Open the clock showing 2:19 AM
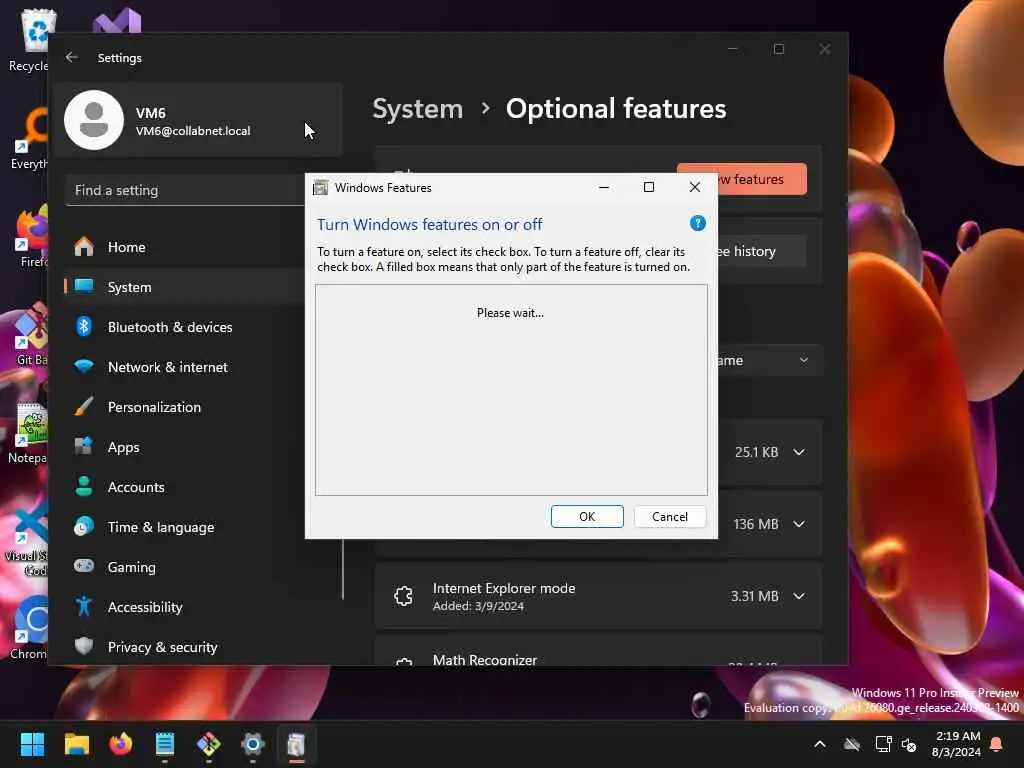The image size is (1024, 768). (957, 744)
